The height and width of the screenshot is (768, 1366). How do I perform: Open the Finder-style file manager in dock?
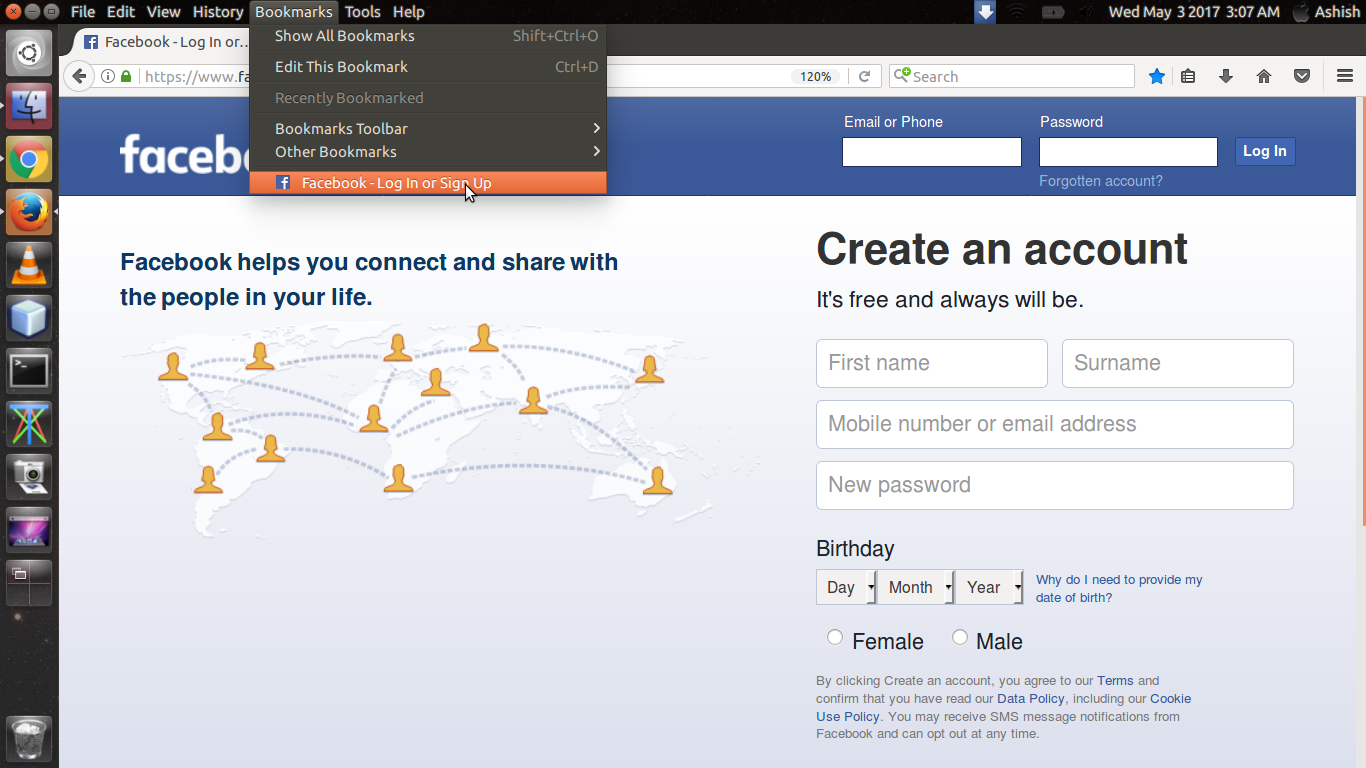coord(29,106)
